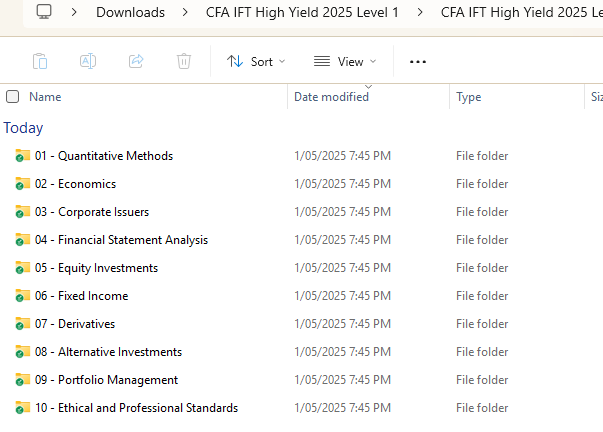Open the Sort dropdown menu
603x432 pixels.
pos(255,61)
